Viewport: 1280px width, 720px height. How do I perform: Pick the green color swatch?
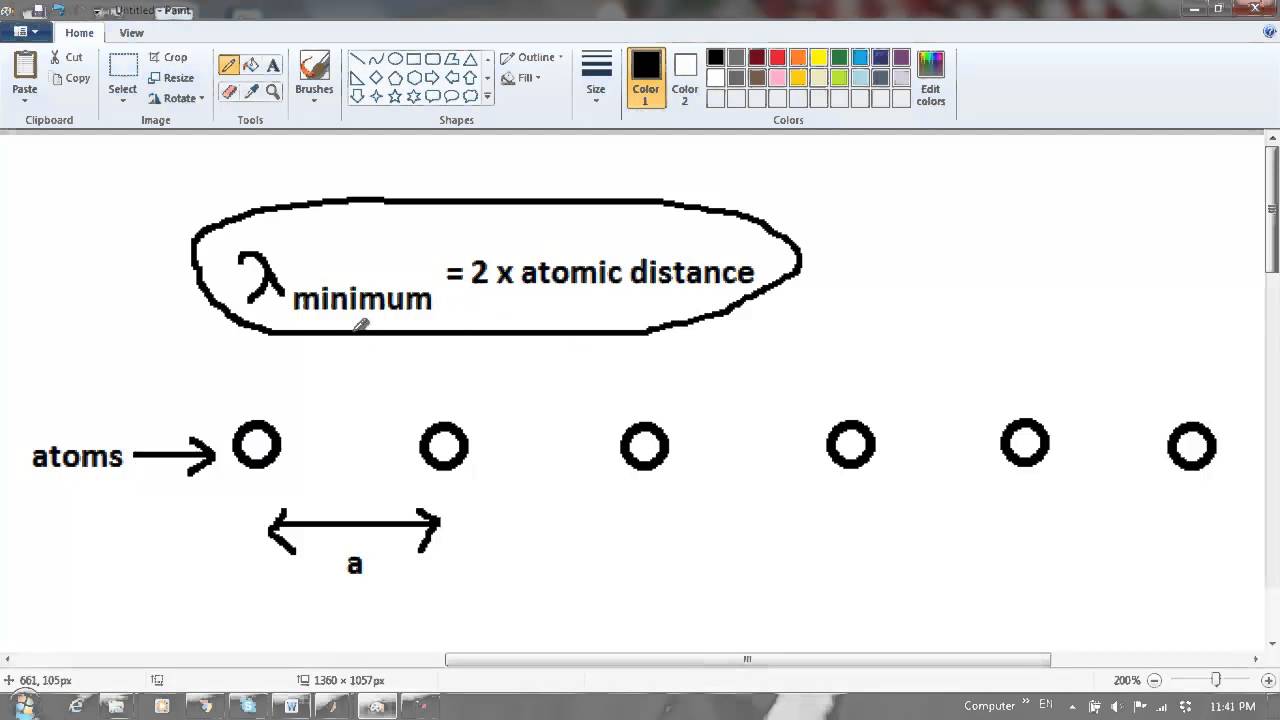pyautogui.click(x=839, y=58)
